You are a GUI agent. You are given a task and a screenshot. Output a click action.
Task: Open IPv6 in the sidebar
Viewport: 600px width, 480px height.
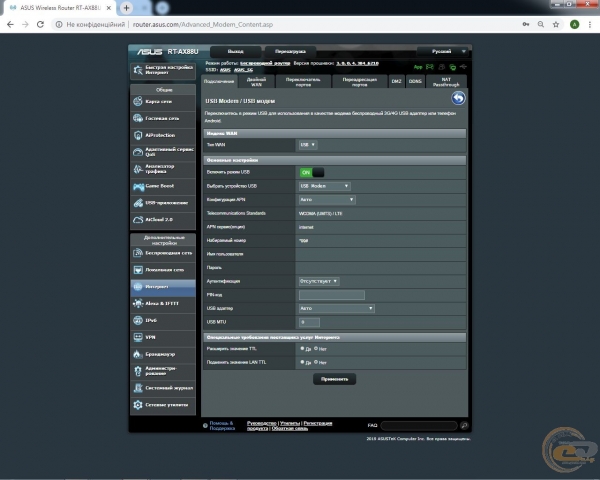163,320
